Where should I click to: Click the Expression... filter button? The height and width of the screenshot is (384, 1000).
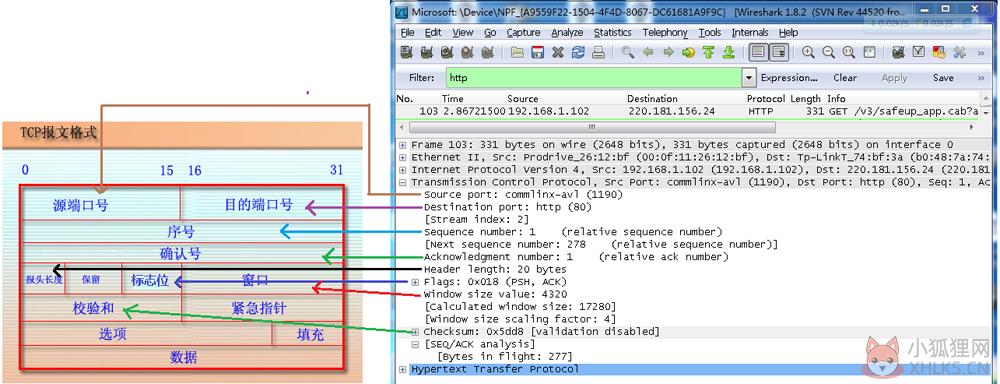point(789,78)
